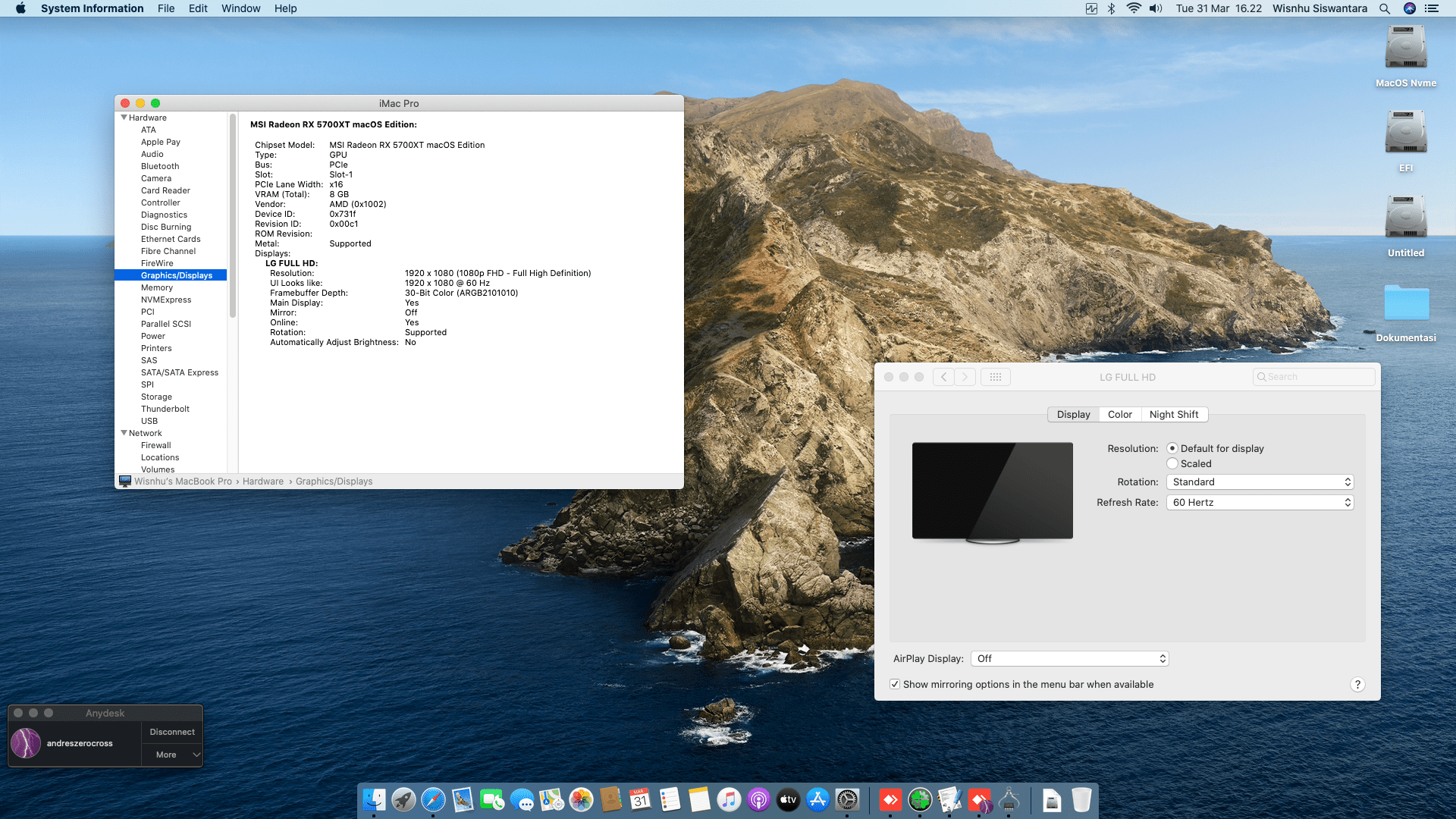Viewport: 1456px width, 819px height.
Task: Switch to the Night Shift tab
Action: pos(1174,415)
